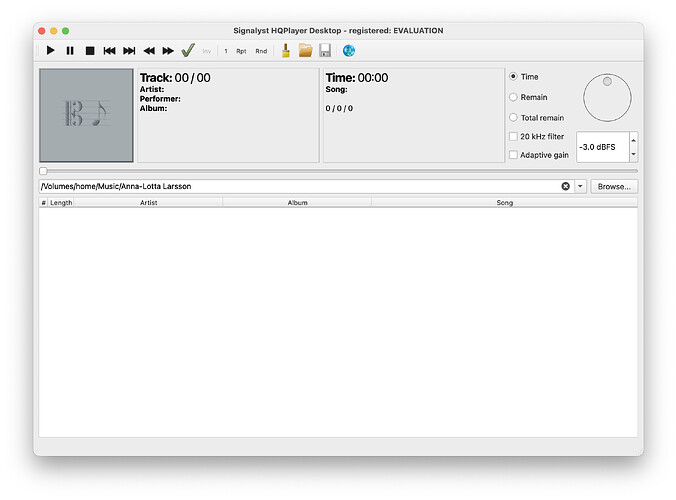
Task: Close the HQPlayer window with red button
Action: (42, 31)
